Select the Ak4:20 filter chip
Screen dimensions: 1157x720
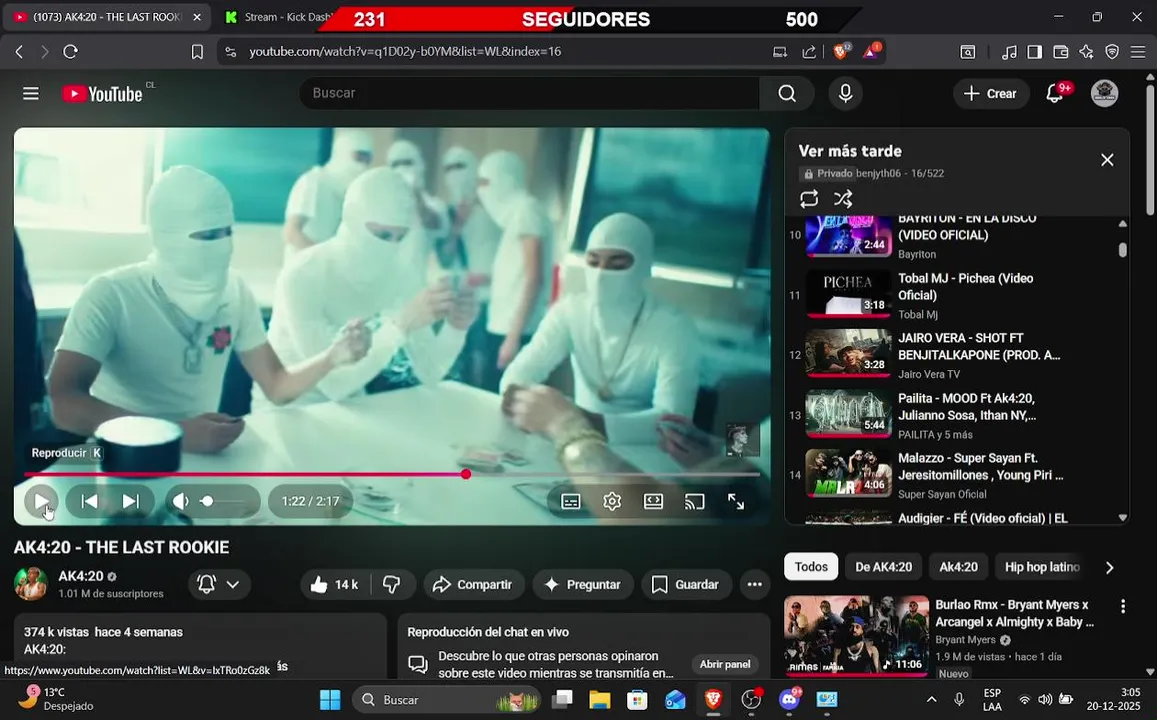(958, 567)
